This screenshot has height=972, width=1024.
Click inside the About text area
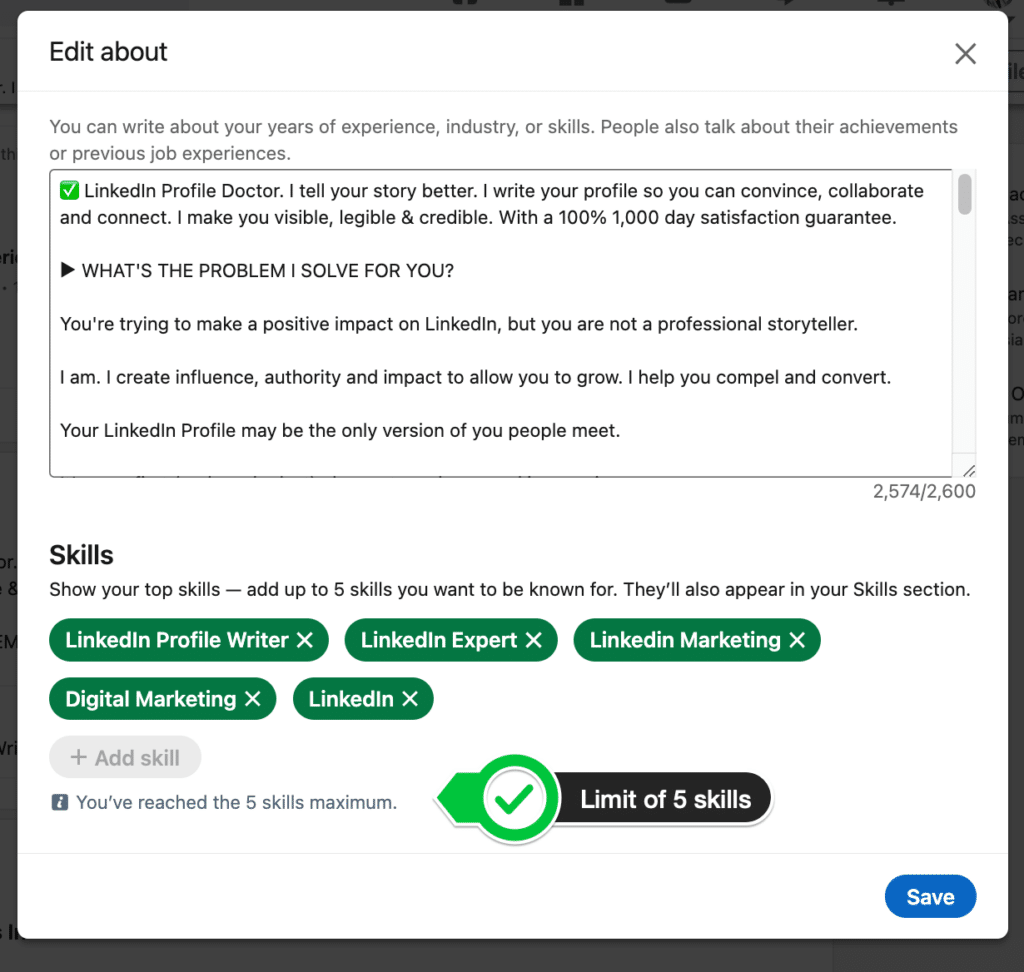[500, 320]
